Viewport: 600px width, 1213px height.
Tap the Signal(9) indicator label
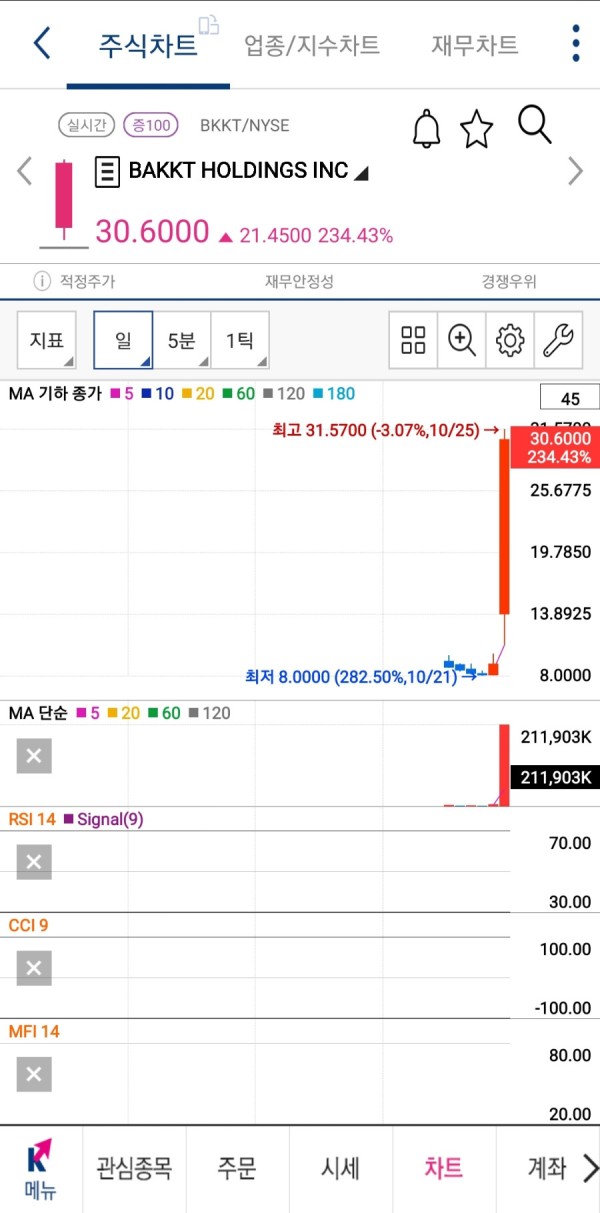[103, 820]
